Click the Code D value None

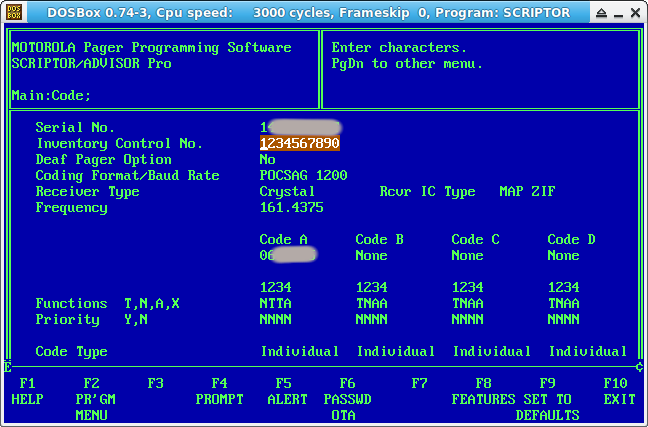click(x=563, y=255)
